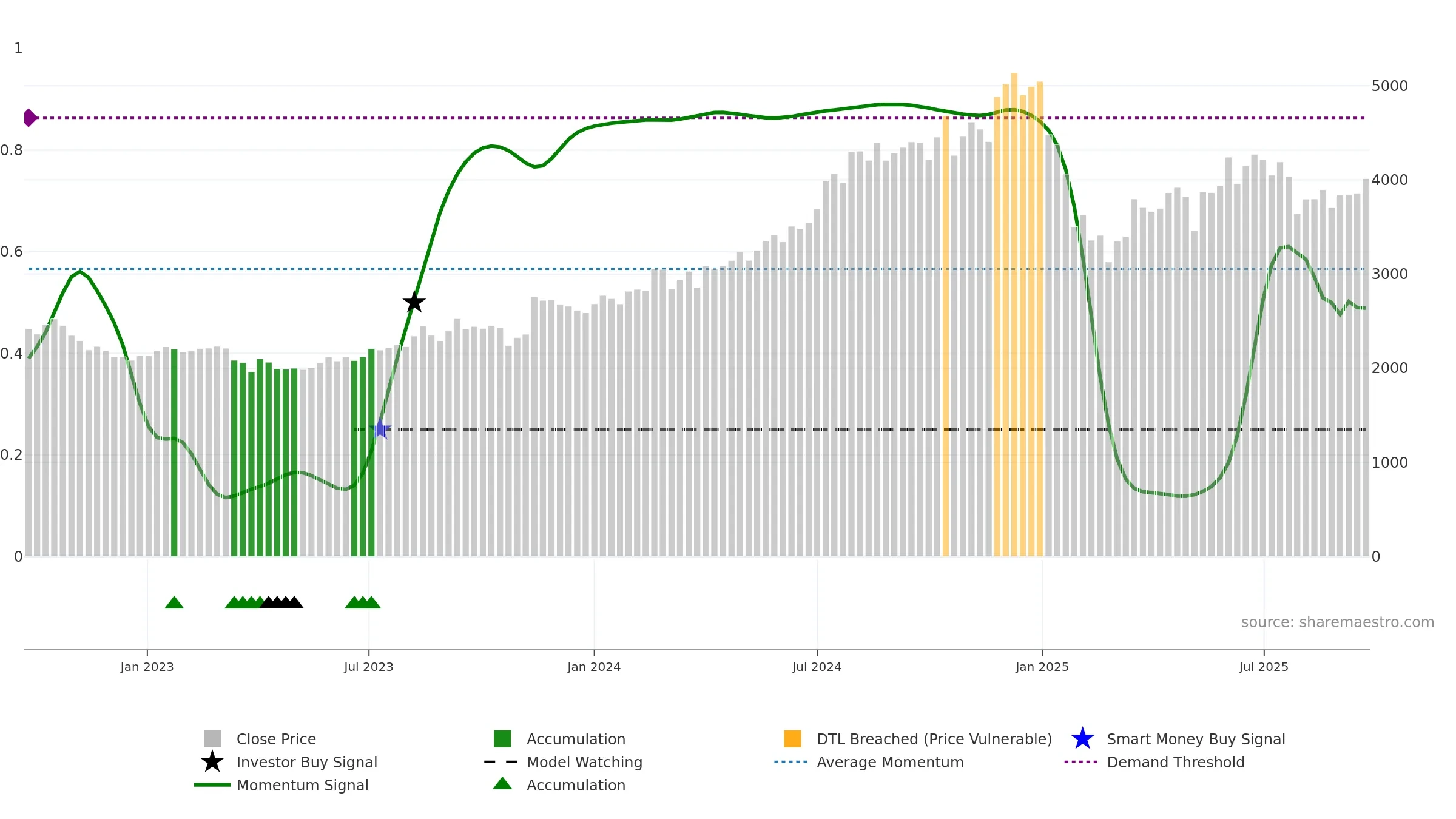Screen dimensions: 1456x819
Task: Click the Jan 2024 axis label
Action: click(x=594, y=667)
